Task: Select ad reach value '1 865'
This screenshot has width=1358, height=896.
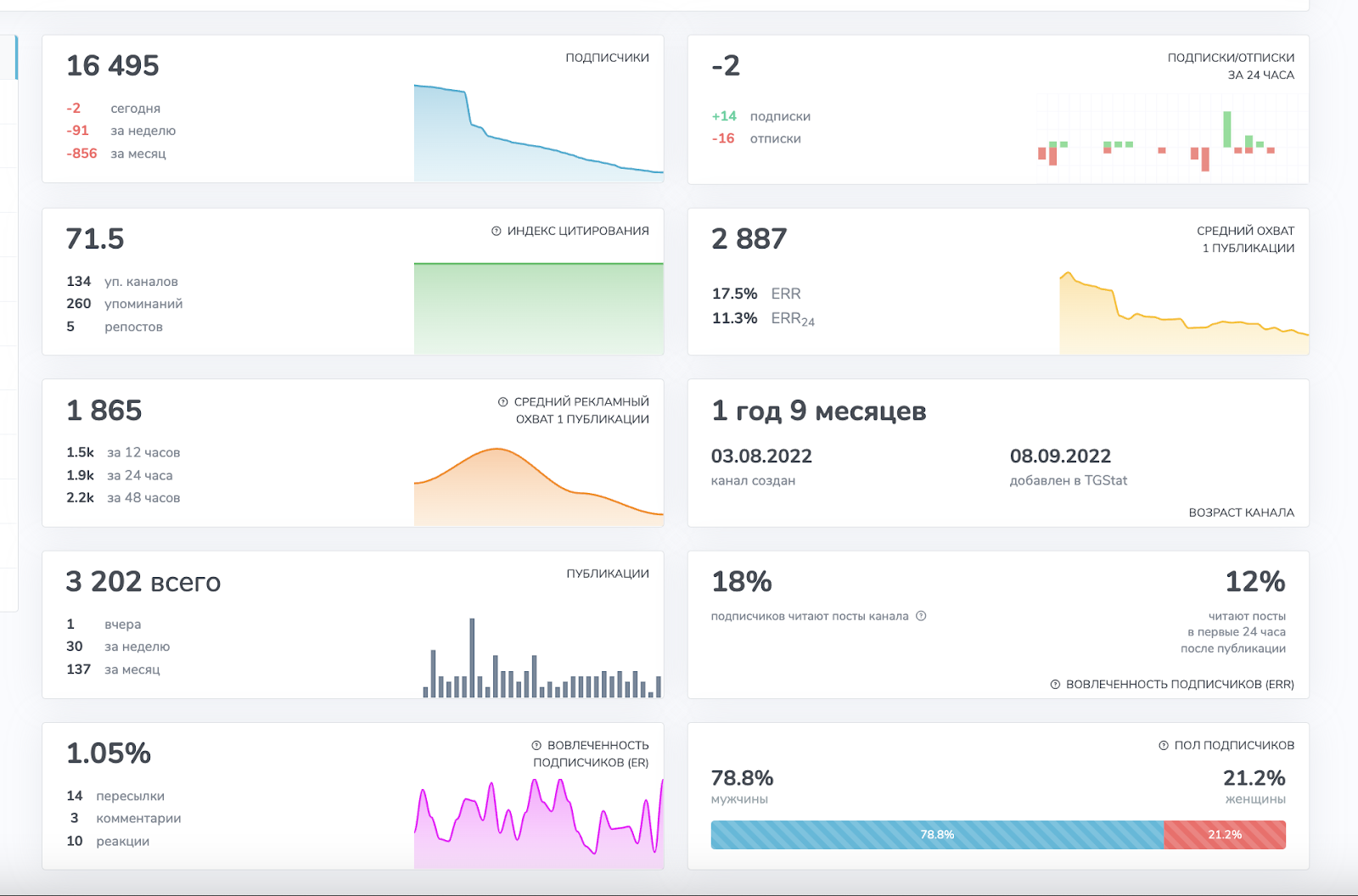Action: pyautogui.click(x=104, y=410)
